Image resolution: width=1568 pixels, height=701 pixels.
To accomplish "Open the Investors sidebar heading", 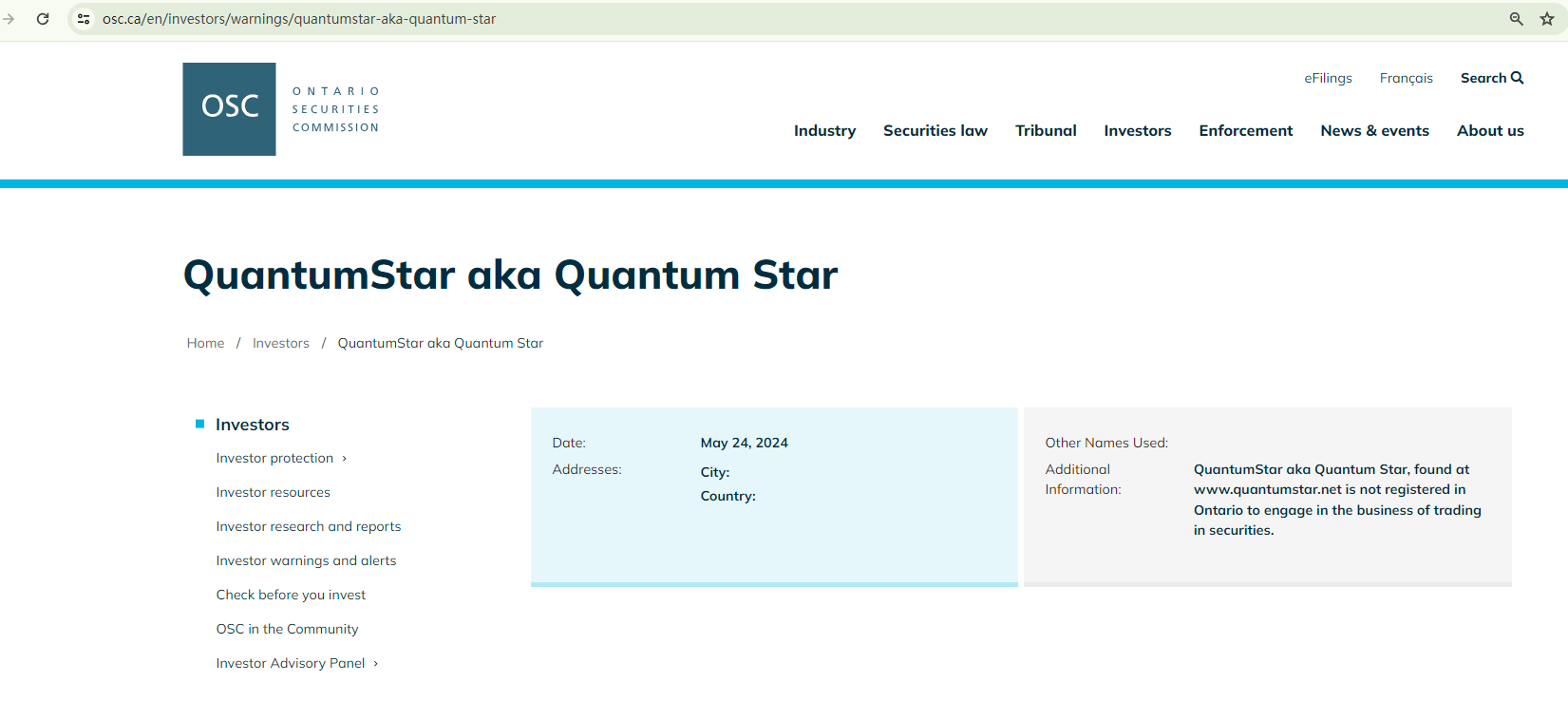I will point(253,425).
